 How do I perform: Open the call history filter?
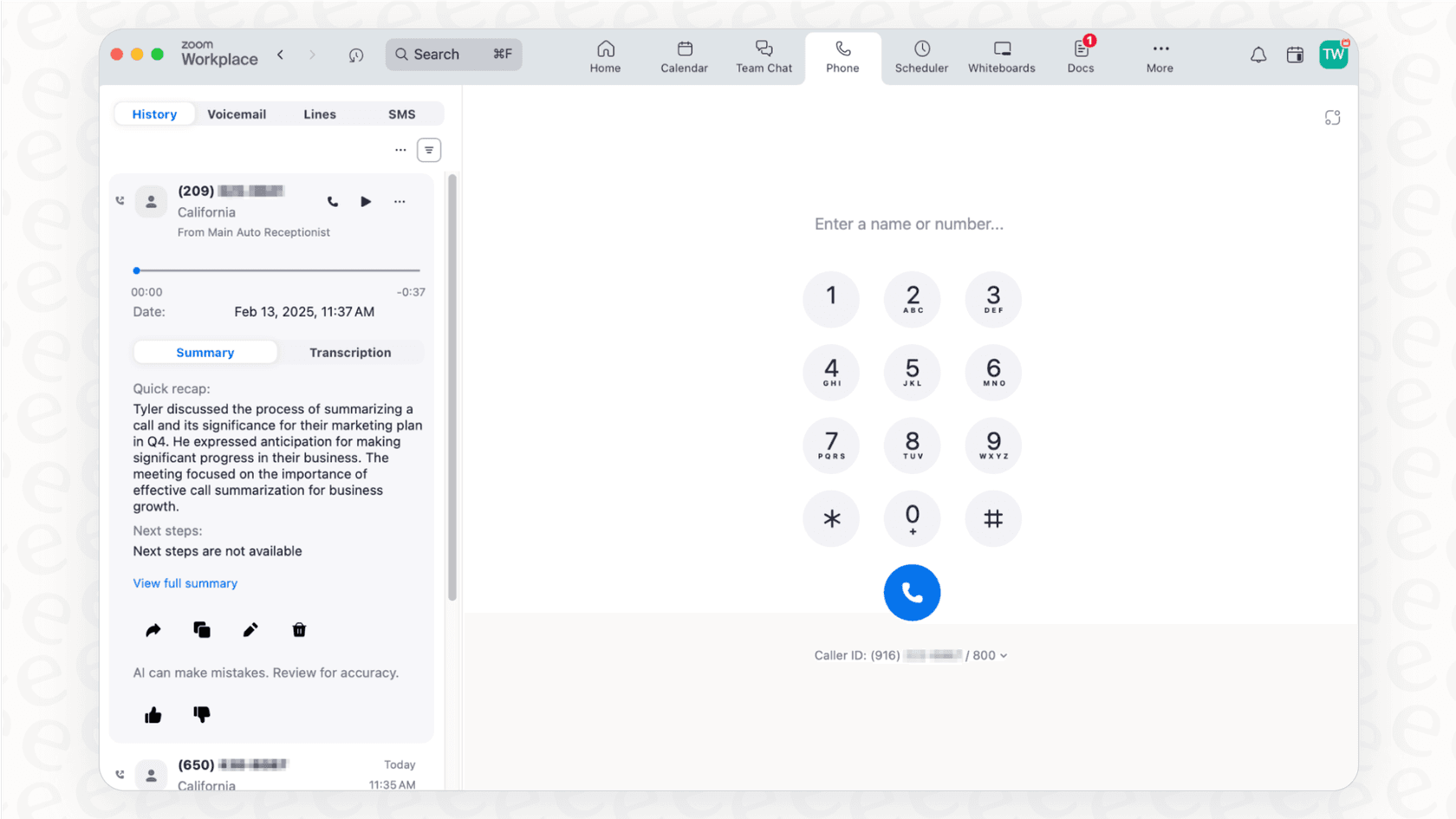click(x=429, y=150)
